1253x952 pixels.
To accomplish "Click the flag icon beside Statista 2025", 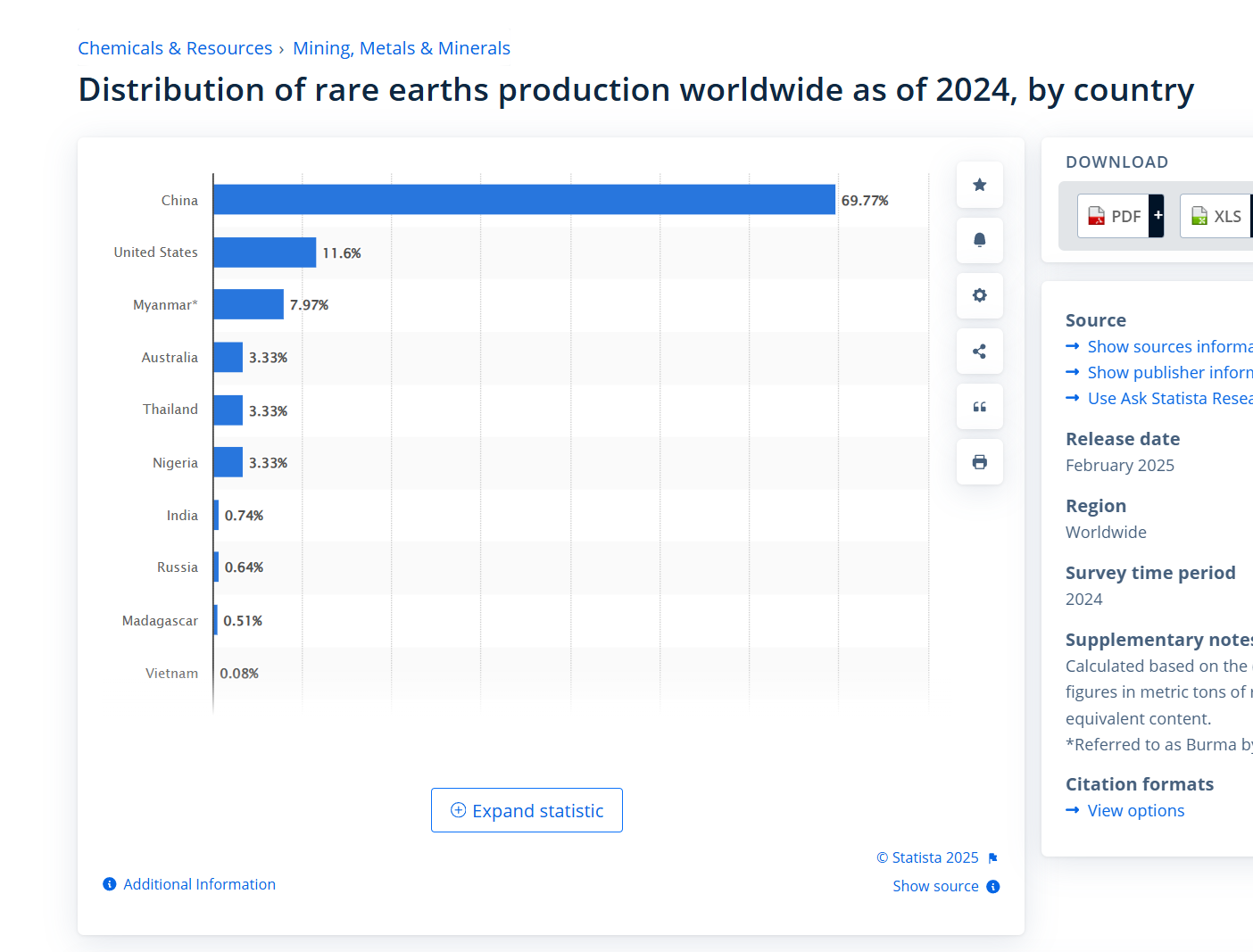I will (992, 858).
